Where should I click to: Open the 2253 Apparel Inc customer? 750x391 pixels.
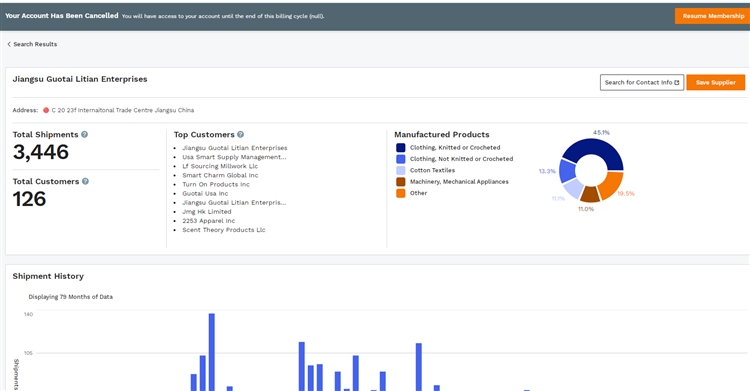click(209, 221)
